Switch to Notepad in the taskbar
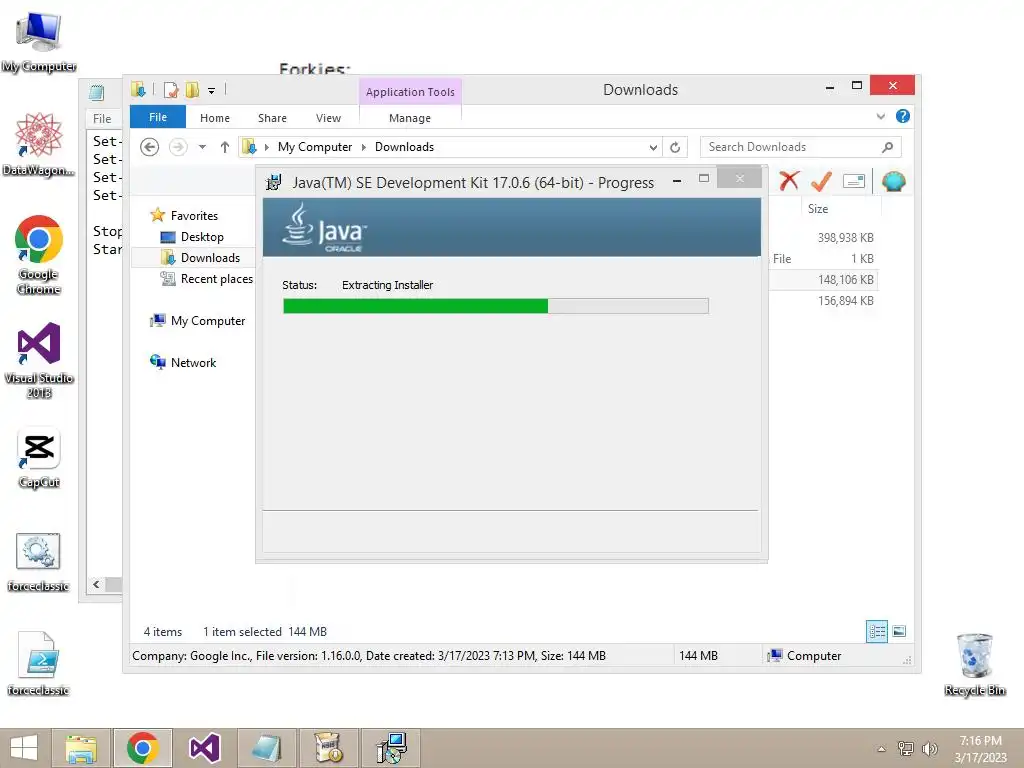 click(266, 748)
